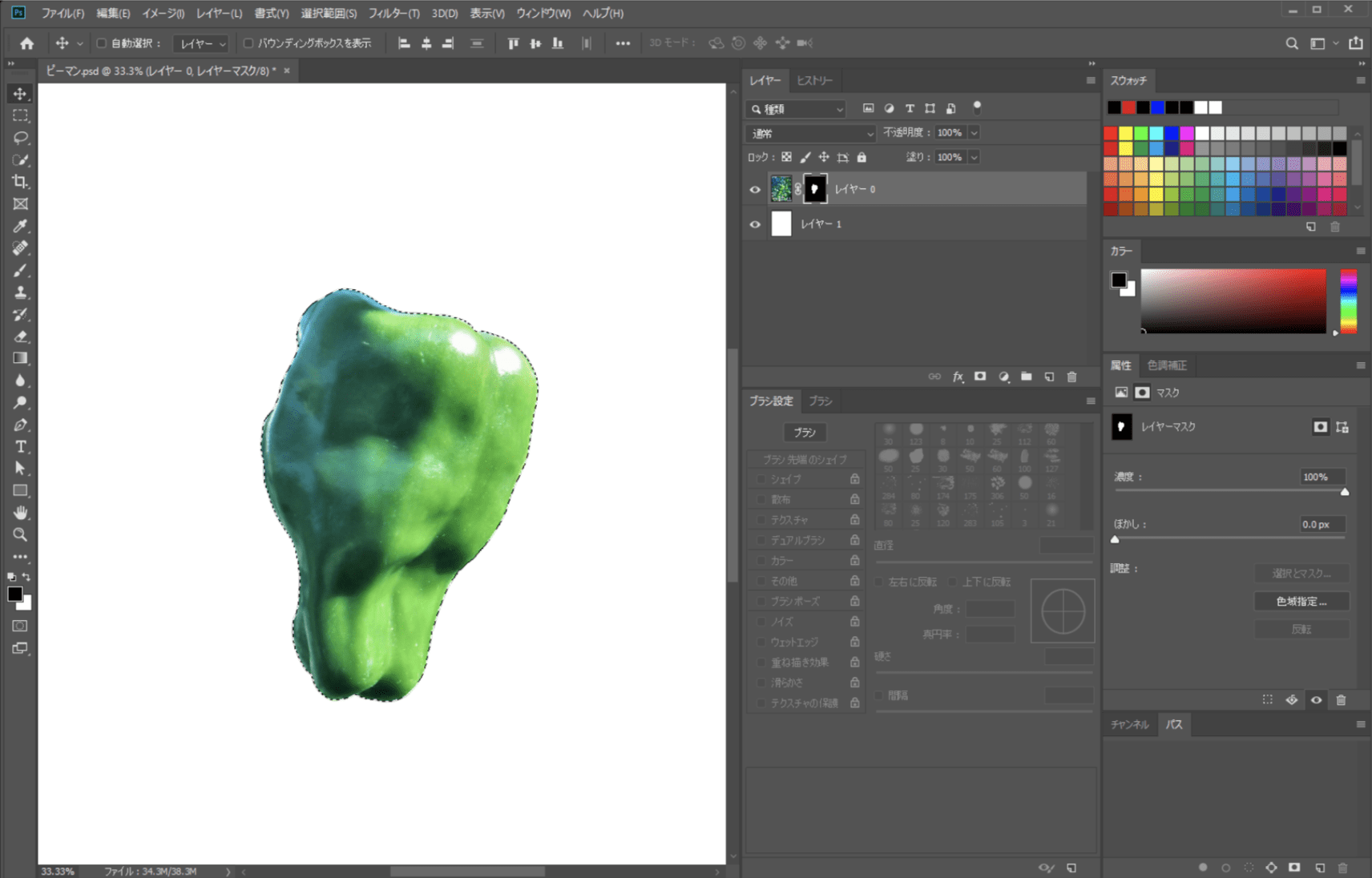Enable the 自動選択 checkbox
Image resolution: width=1372 pixels, height=878 pixels.
coord(102,43)
